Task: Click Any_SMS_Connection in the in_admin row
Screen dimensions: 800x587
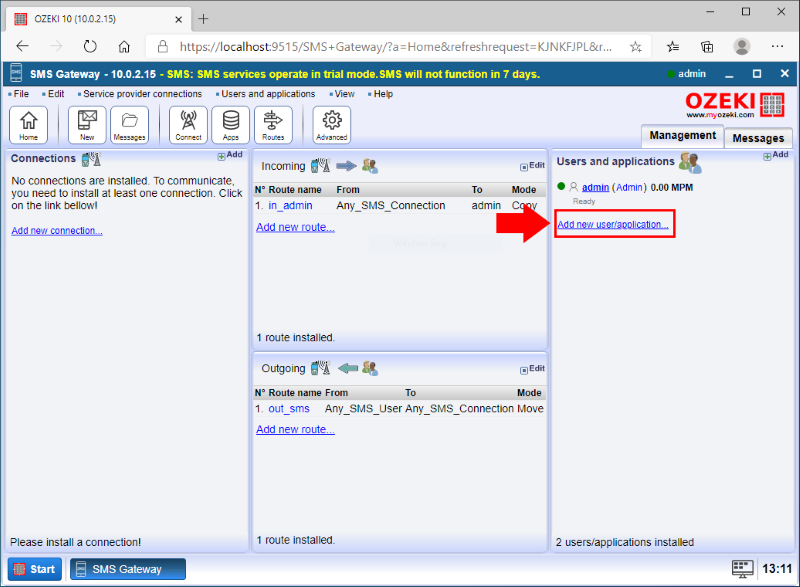Action: 391,206
